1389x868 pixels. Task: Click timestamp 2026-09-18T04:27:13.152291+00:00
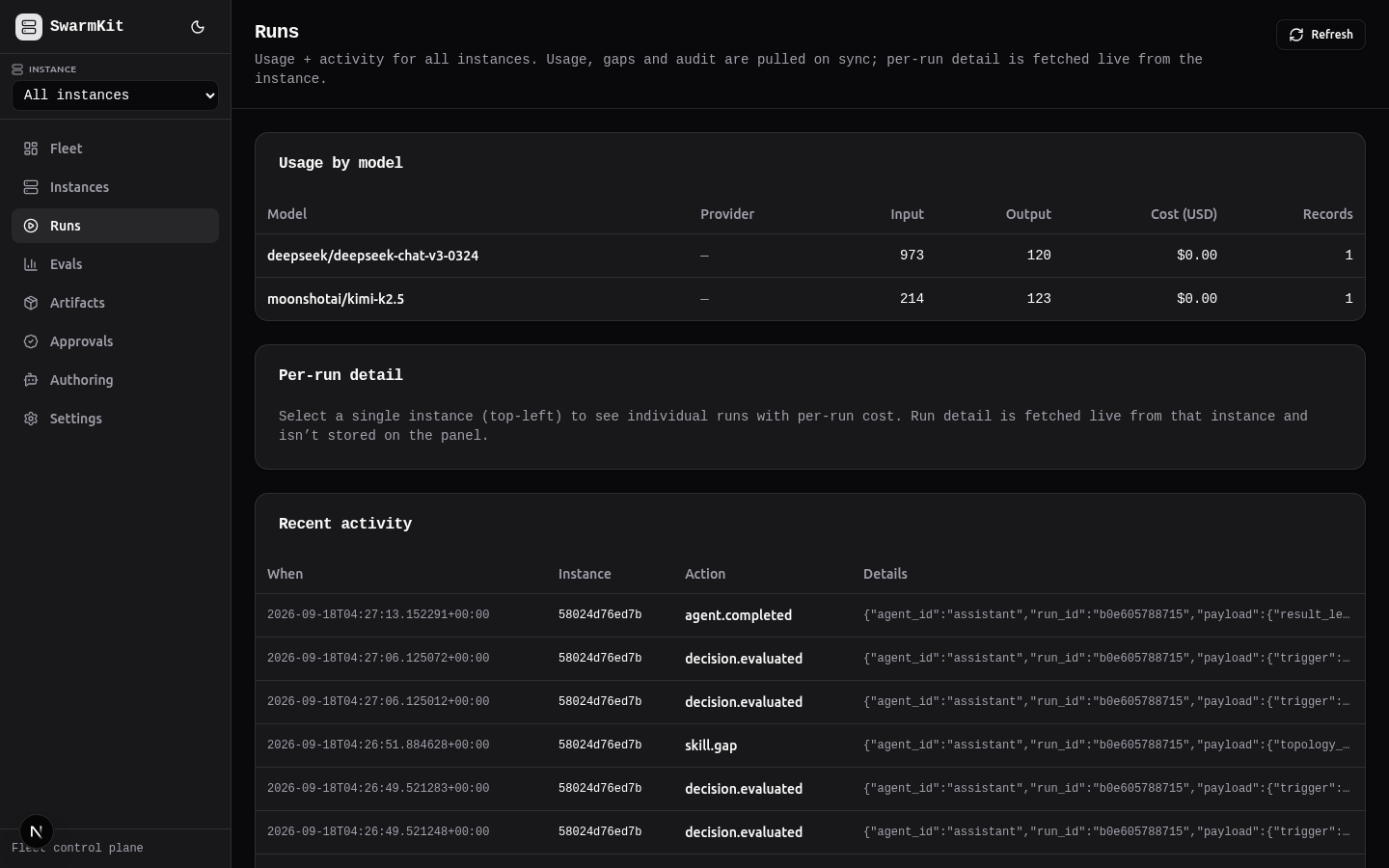tap(378, 615)
